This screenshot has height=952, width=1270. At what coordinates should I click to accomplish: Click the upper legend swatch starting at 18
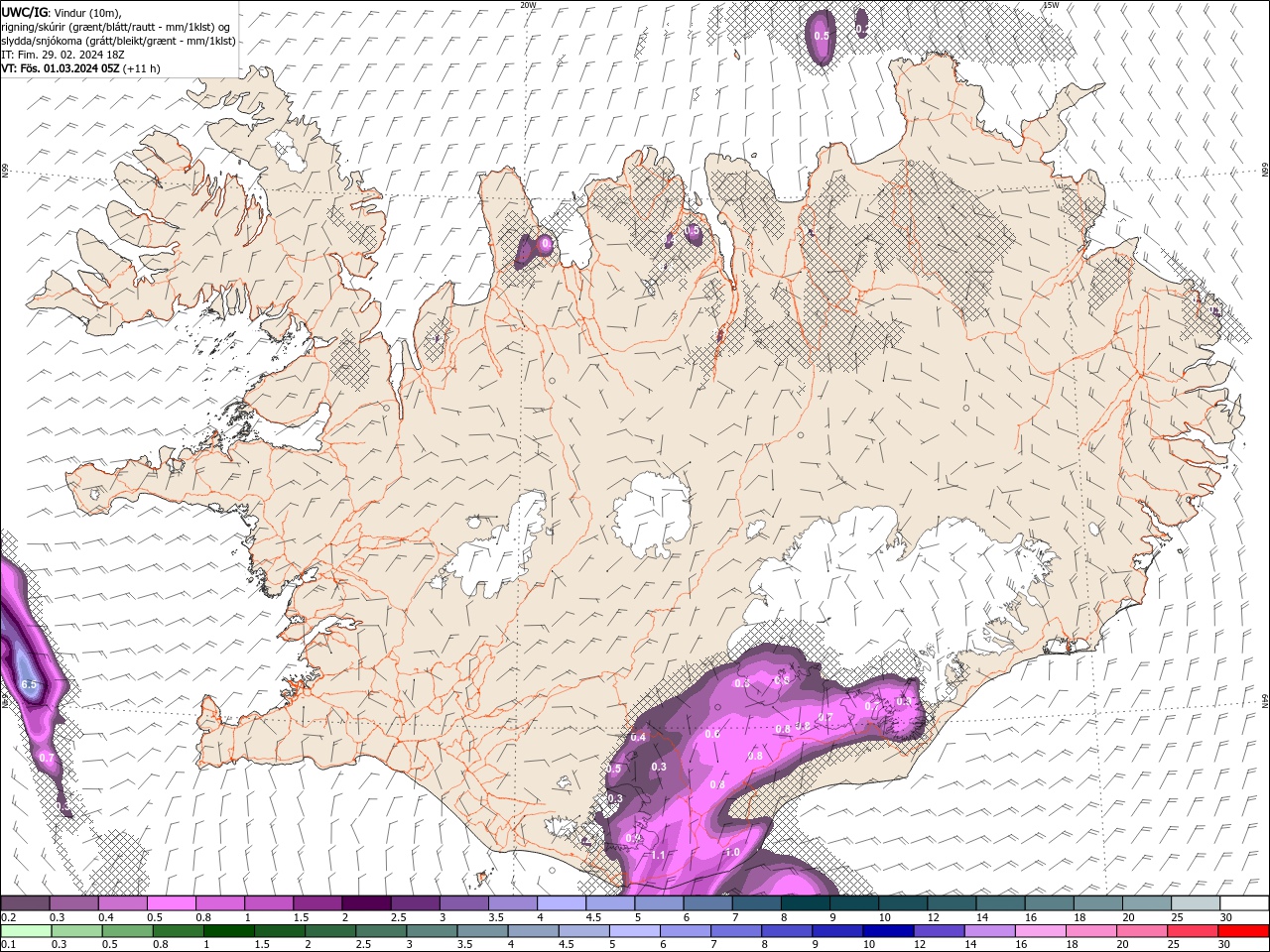1096,903
